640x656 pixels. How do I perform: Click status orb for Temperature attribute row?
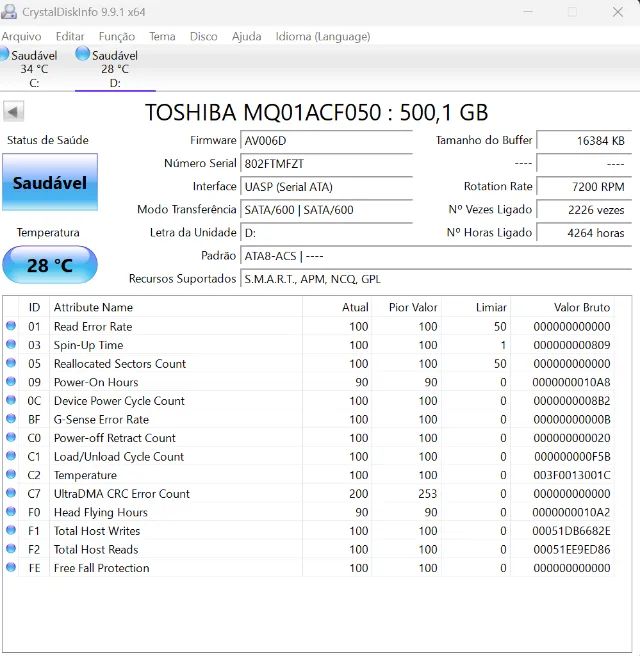point(11,474)
